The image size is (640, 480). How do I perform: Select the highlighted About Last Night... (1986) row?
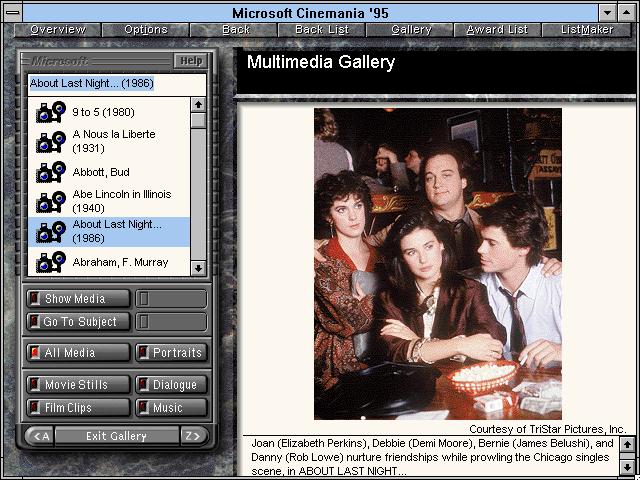pos(109,231)
